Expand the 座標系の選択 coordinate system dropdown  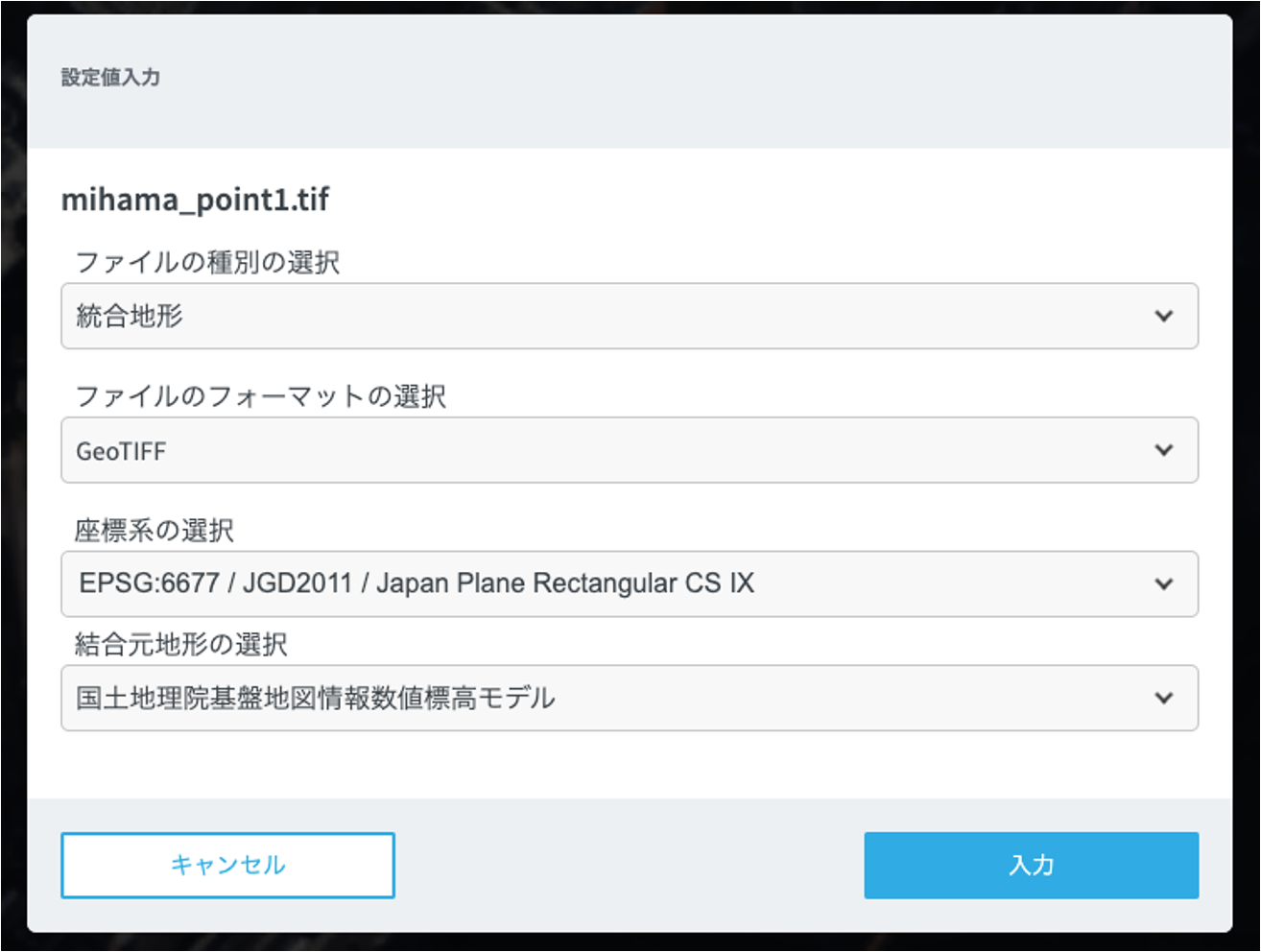pyautogui.click(x=630, y=583)
